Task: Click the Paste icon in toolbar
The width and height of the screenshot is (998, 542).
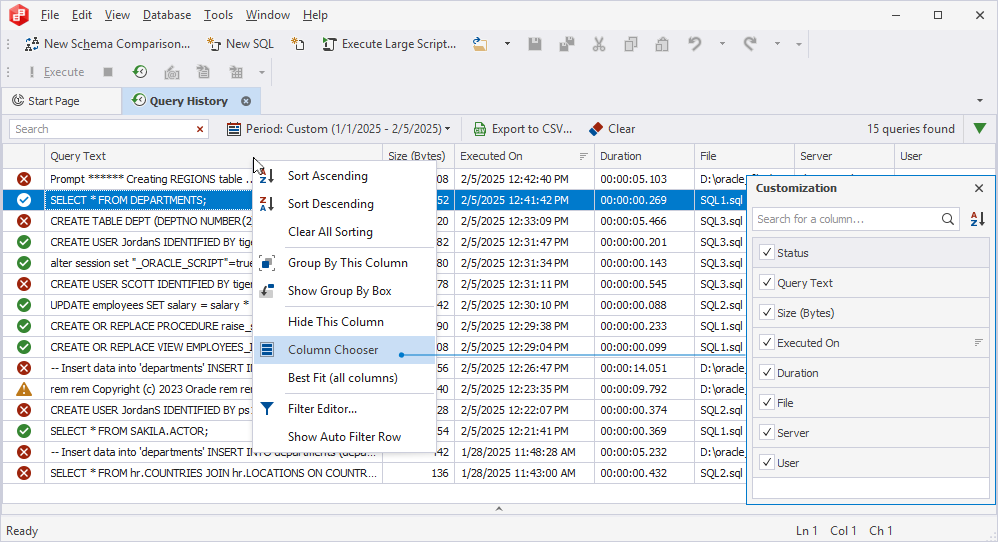Action: pos(662,44)
